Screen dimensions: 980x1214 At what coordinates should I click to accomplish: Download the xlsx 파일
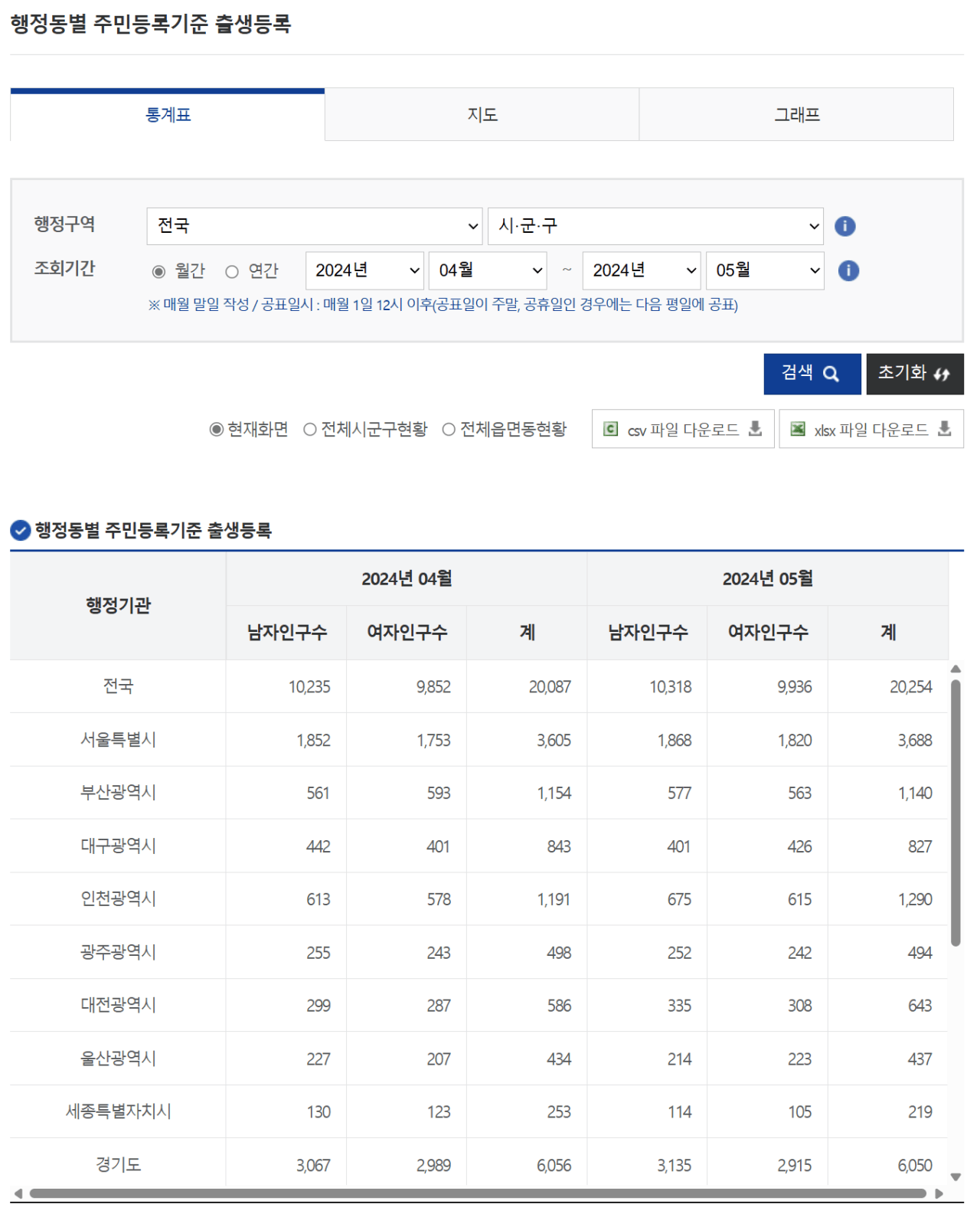871,429
